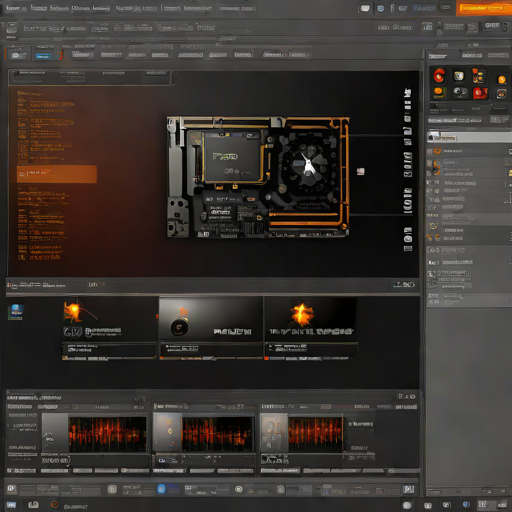Open the gray camera-lens icon in the icon grid
Screen dimensions: 512x512
(x=460, y=92)
